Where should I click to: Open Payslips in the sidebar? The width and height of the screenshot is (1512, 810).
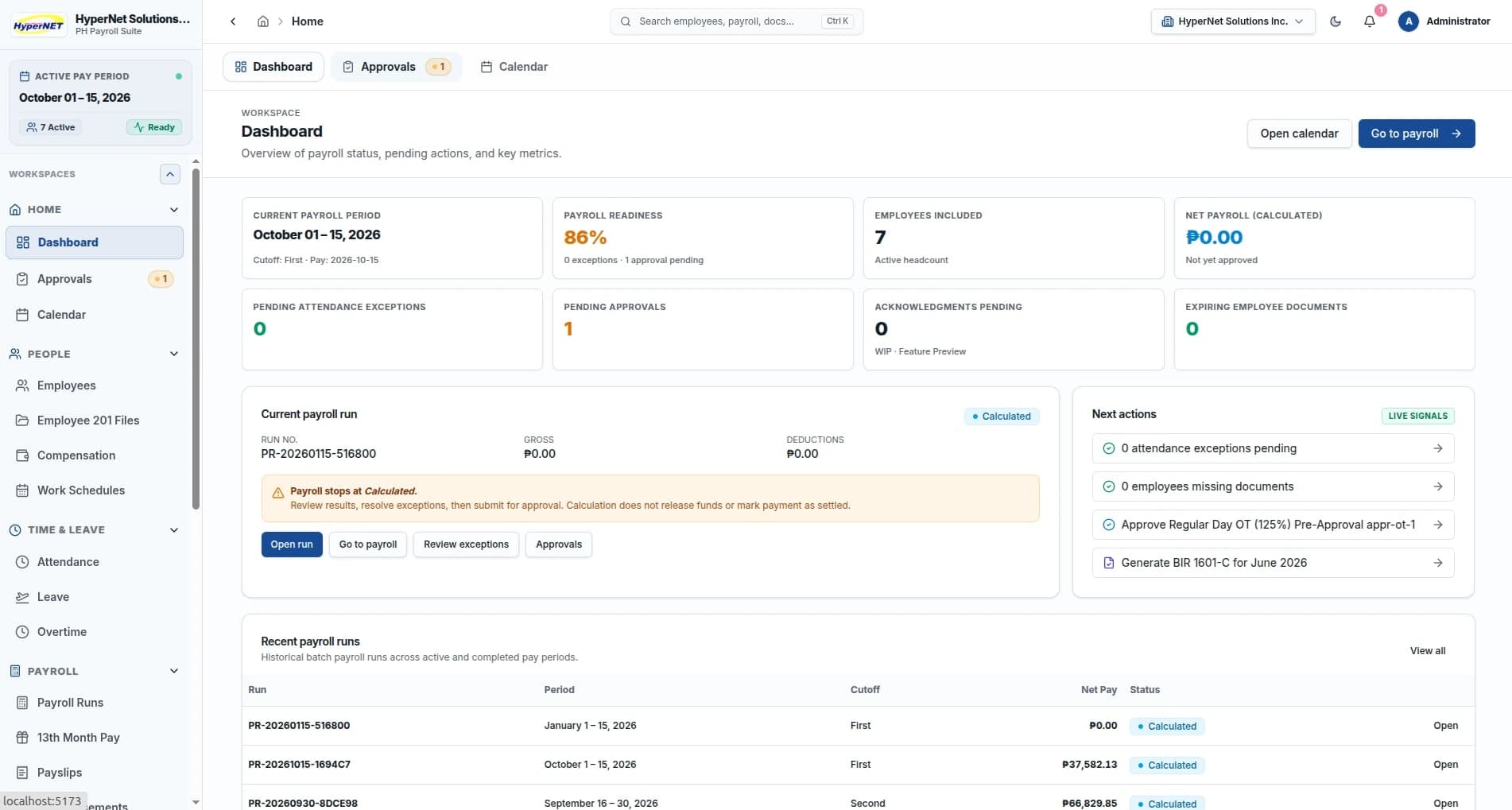click(x=95, y=773)
